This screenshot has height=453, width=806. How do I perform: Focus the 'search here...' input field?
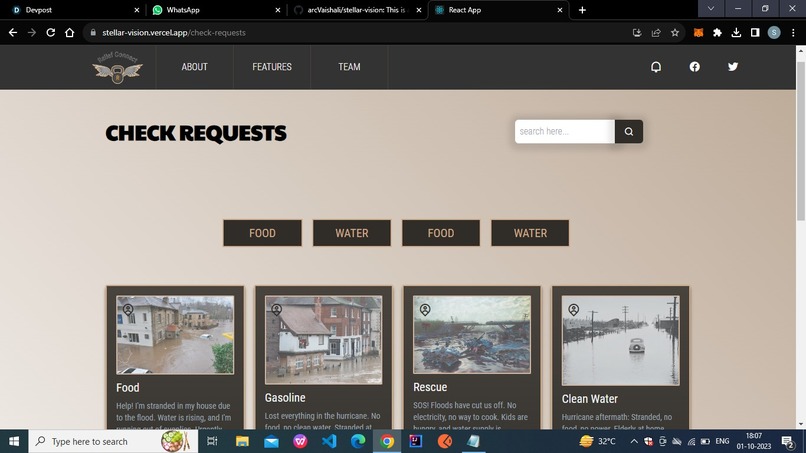click(x=564, y=132)
